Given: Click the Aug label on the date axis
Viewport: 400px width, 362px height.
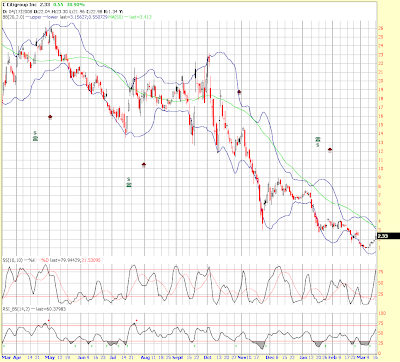Looking at the screenshot, I should point(146,358).
